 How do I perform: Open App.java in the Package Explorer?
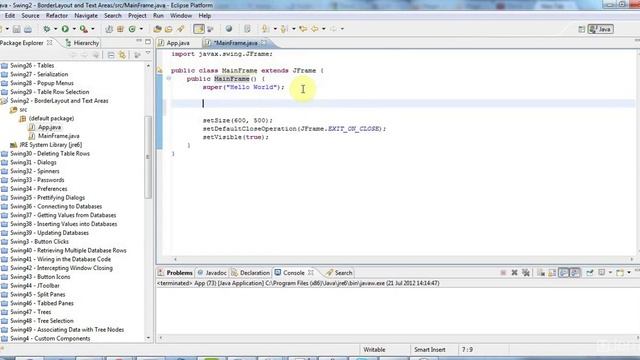pyautogui.click(x=49, y=127)
